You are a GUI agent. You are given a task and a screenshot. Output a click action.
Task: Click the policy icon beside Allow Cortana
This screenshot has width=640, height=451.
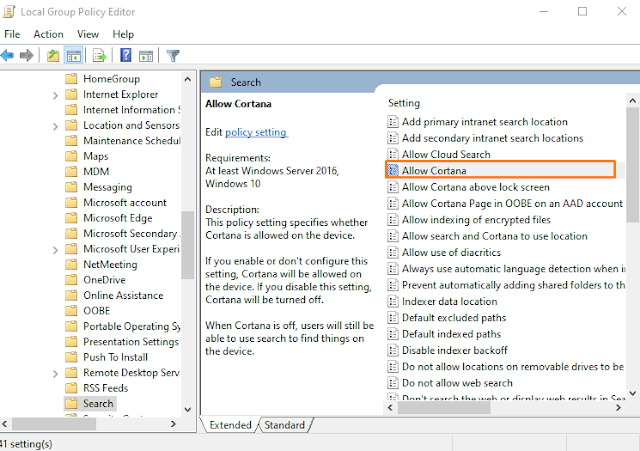pyautogui.click(x=393, y=171)
